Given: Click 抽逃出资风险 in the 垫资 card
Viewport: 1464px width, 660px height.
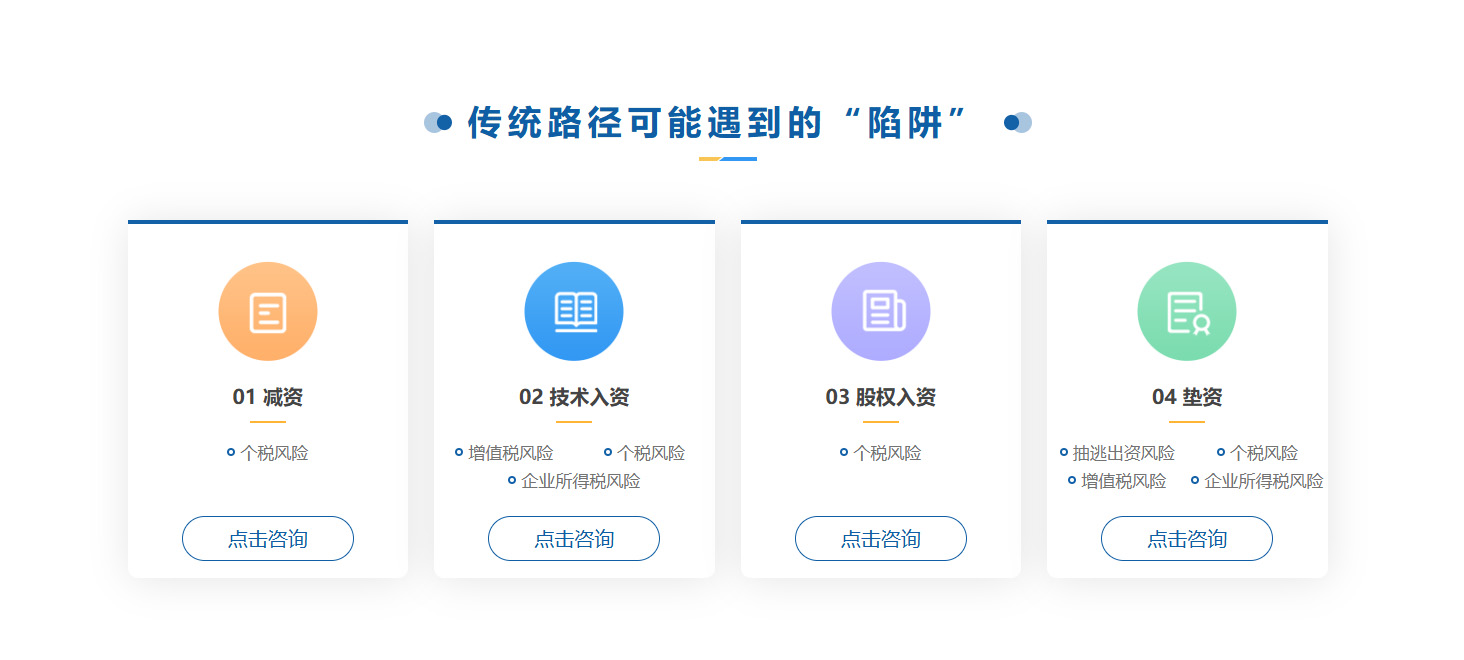Looking at the screenshot, I should (x=1123, y=453).
